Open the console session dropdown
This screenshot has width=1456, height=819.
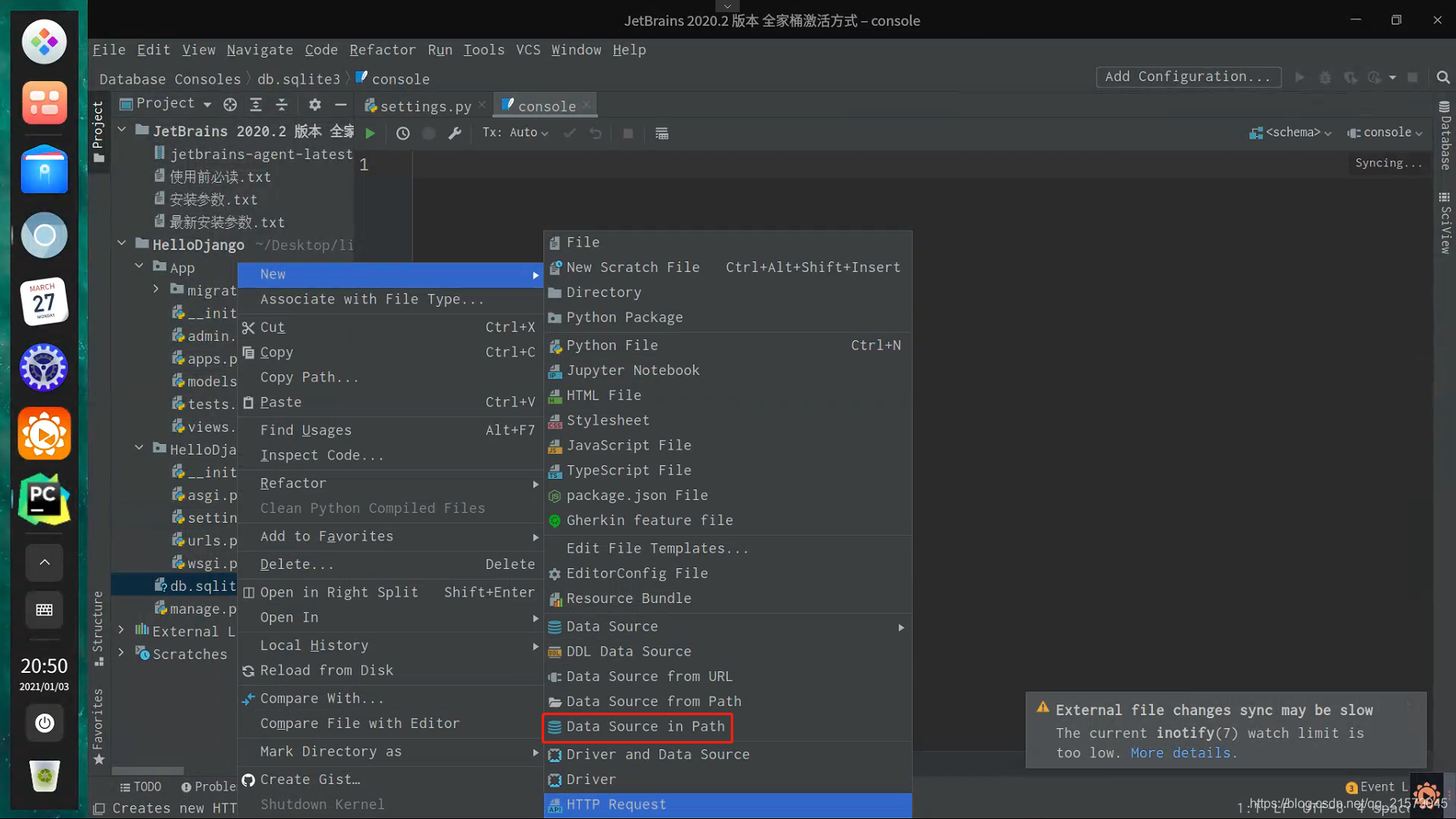1385,132
